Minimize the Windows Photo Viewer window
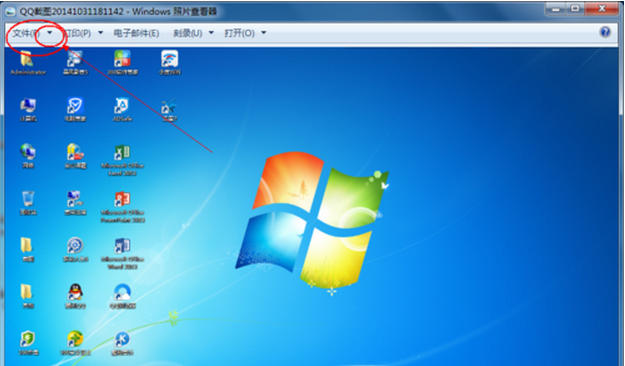 click(x=556, y=8)
